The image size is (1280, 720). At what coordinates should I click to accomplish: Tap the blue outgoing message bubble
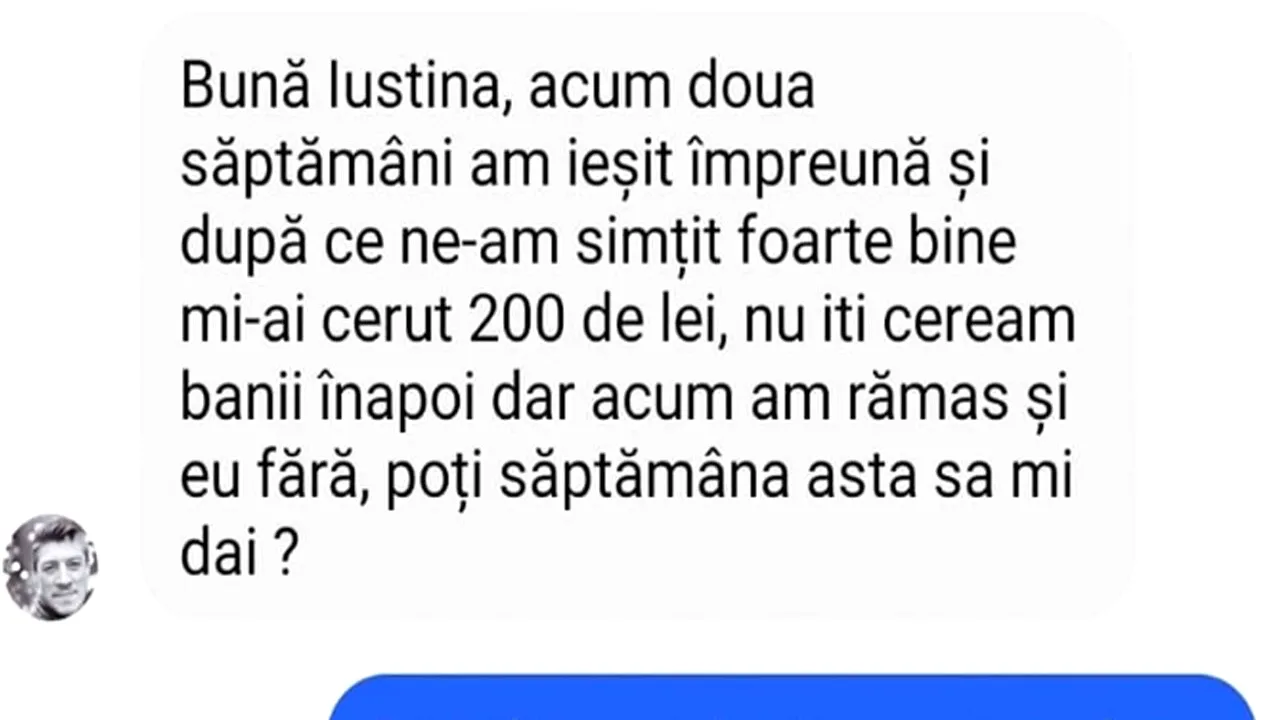coord(792,697)
